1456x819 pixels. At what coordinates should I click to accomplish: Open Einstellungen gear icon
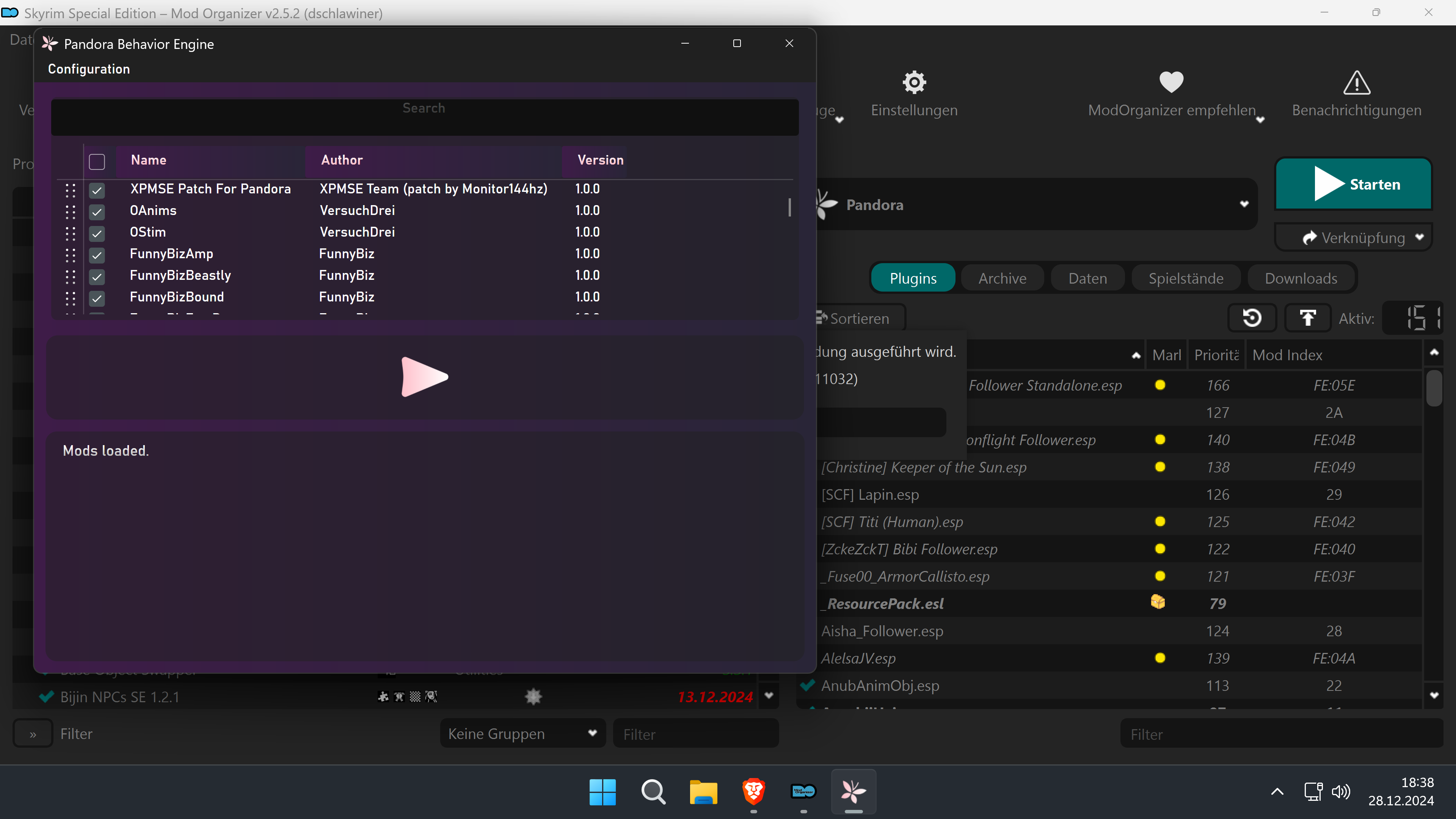coord(914,83)
